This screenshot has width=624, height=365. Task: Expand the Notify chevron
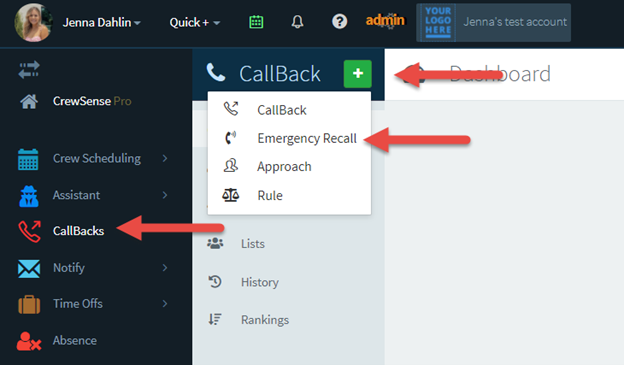(x=165, y=268)
